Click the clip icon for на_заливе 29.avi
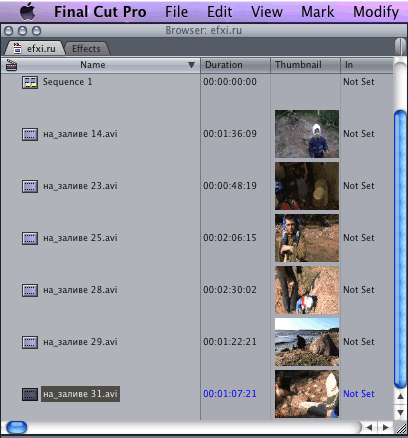This screenshot has height=438, width=408. point(30,342)
